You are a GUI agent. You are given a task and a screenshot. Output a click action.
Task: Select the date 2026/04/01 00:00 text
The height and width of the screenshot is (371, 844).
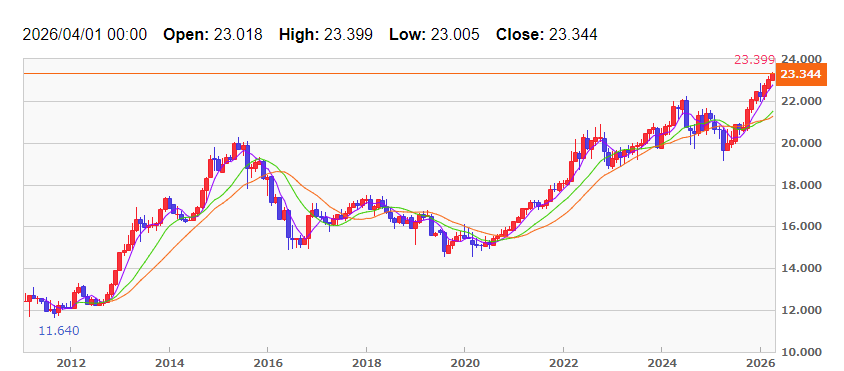click(x=85, y=35)
